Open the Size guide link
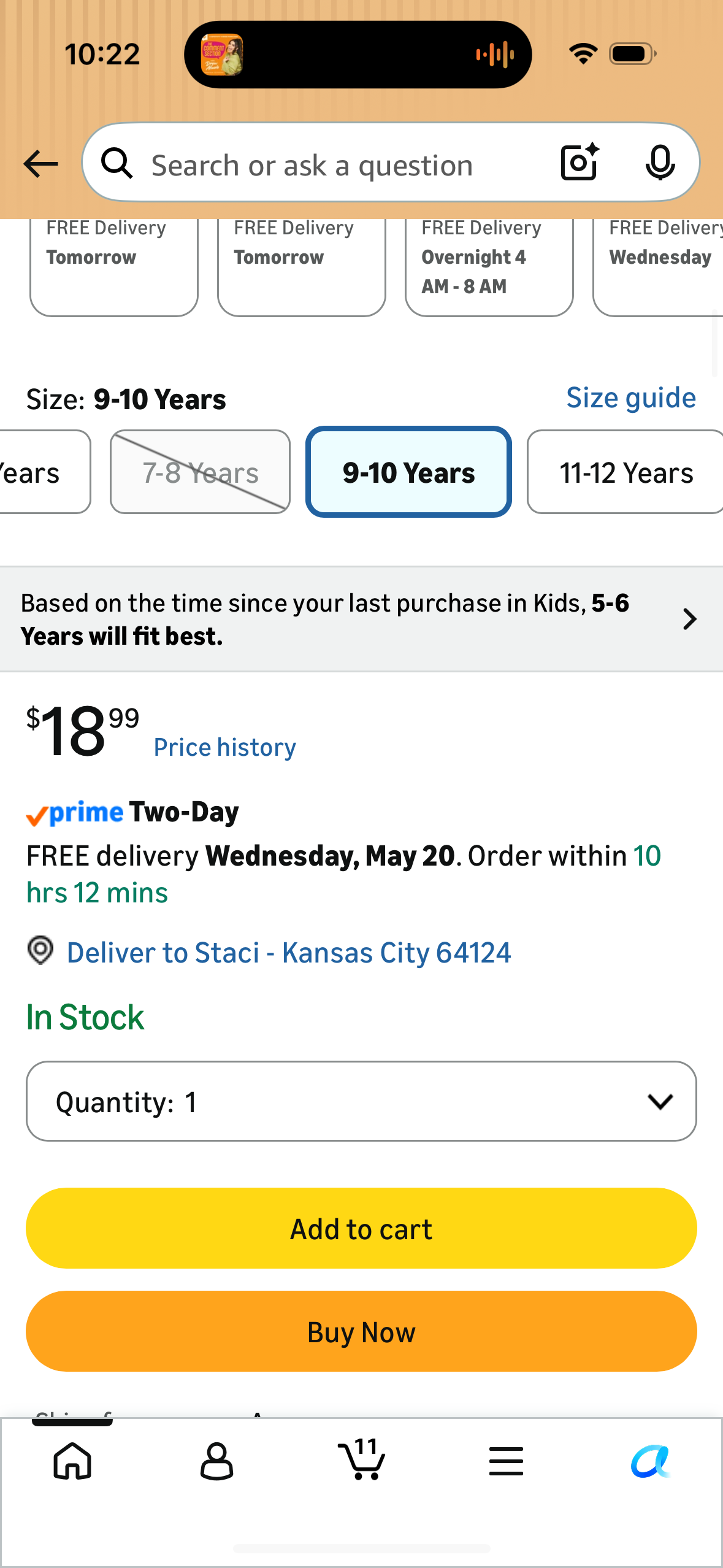The image size is (723, 1568). click(631, 398)
